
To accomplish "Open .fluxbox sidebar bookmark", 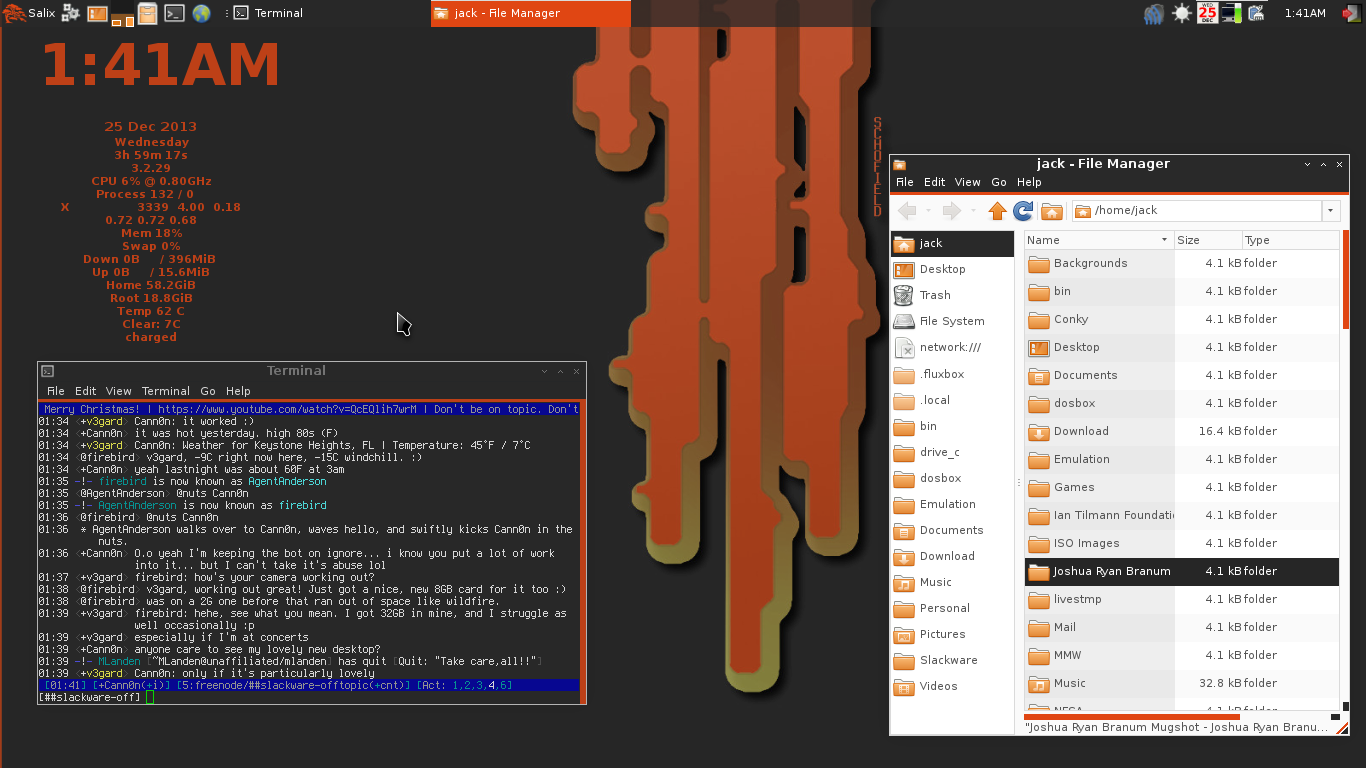I will 952,374.
